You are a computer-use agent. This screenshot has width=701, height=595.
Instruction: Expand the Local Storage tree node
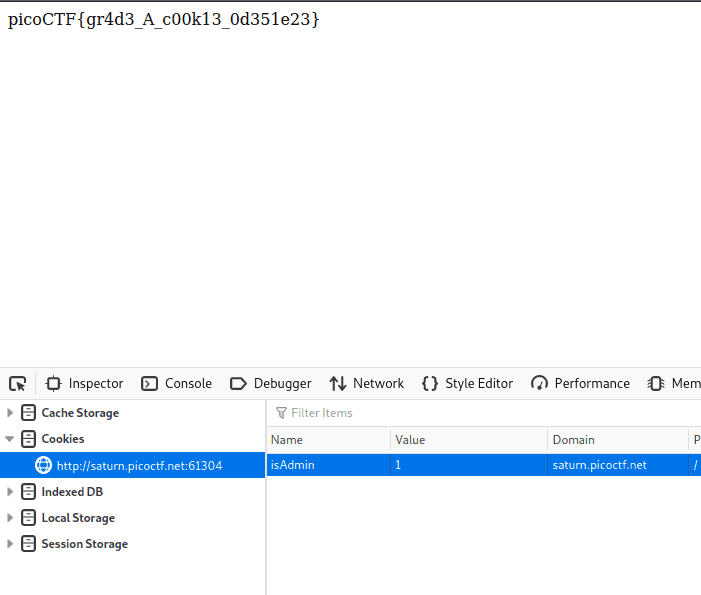coord(10,518)
